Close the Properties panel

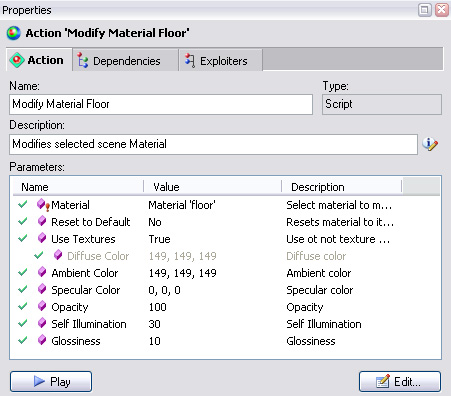442,10
